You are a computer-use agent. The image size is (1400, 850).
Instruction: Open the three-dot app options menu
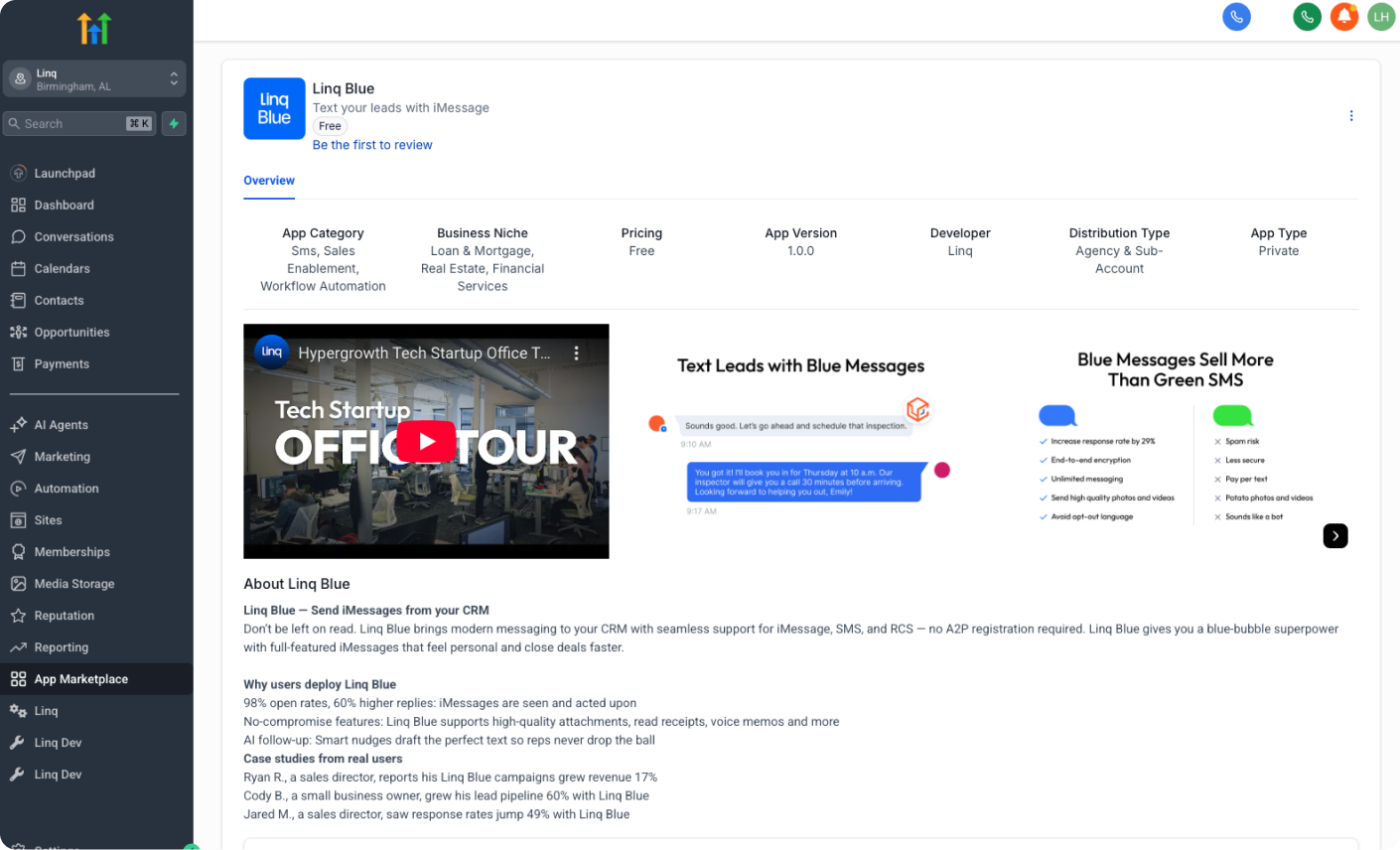click(1351, 116)
